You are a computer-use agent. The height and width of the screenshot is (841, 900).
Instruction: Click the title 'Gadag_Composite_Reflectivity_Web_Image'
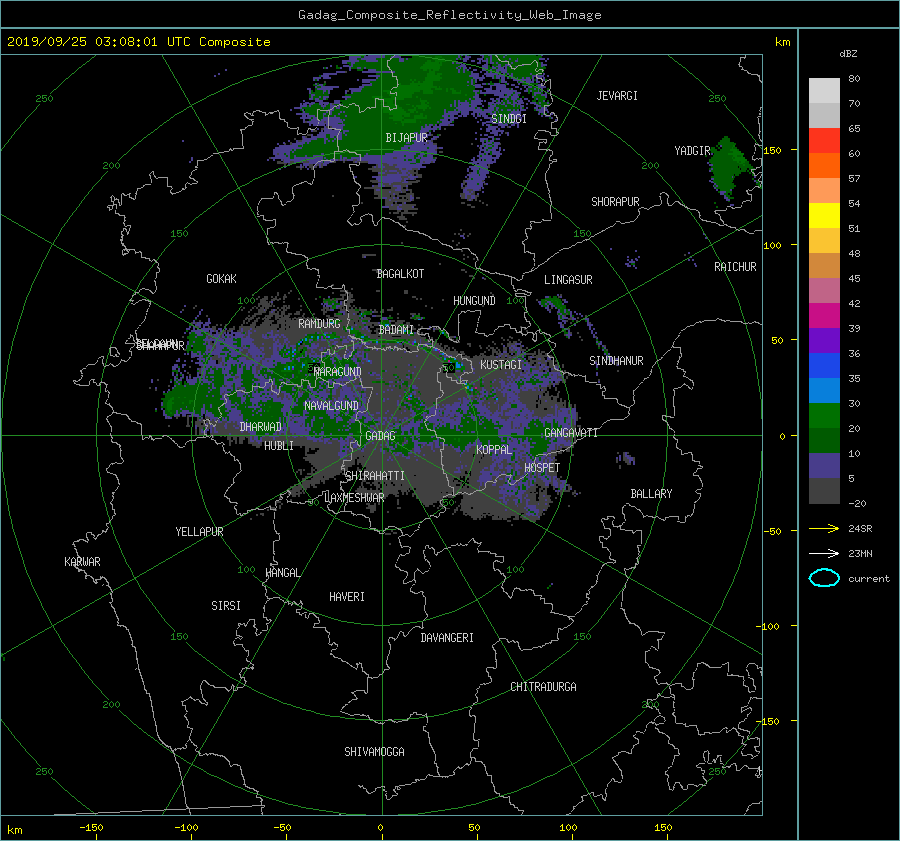click(449, 15)
